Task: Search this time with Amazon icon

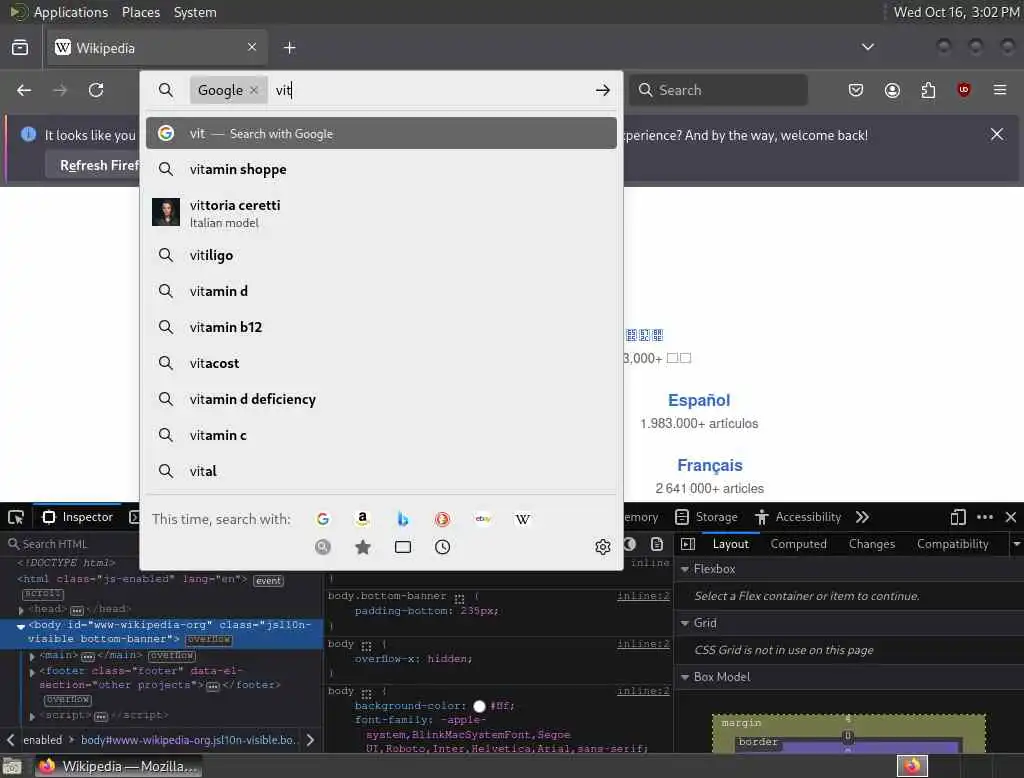Action: (x=362, y=519)
